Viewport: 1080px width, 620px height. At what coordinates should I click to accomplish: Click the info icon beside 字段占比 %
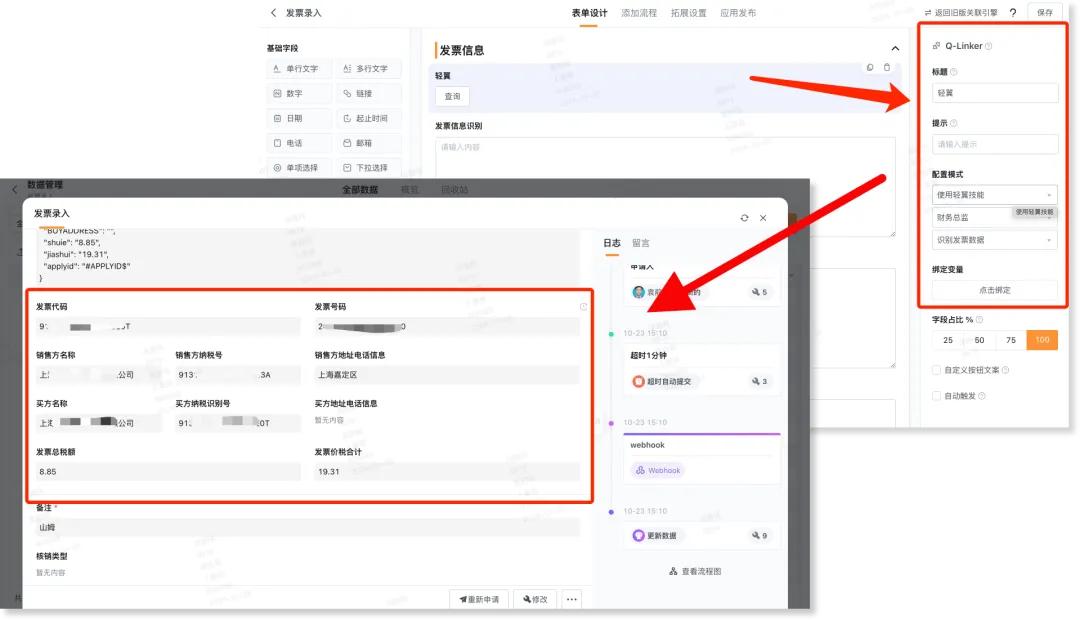979,320
